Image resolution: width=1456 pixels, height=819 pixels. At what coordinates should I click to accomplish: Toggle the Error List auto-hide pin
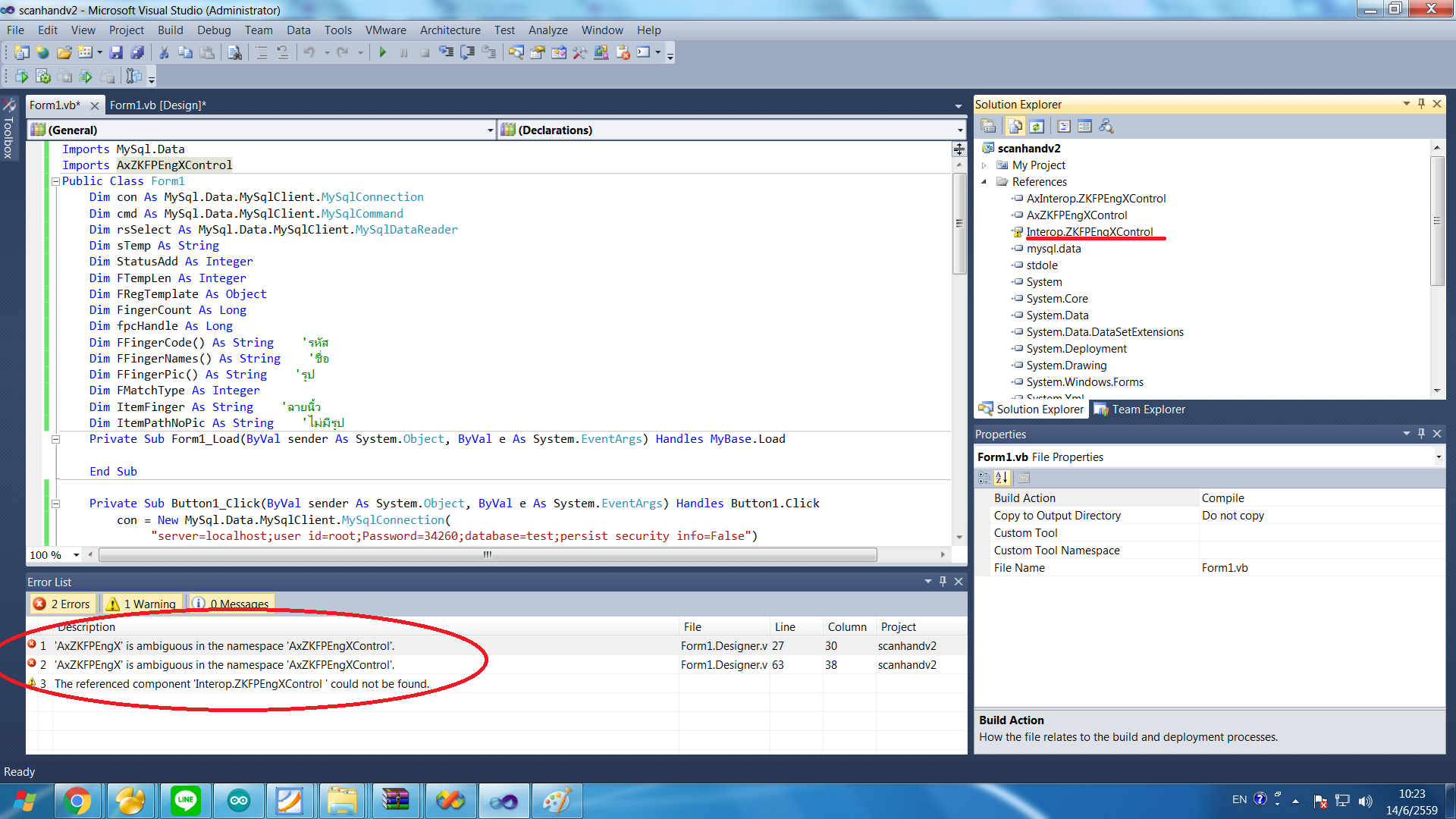(x=943, y=581)
